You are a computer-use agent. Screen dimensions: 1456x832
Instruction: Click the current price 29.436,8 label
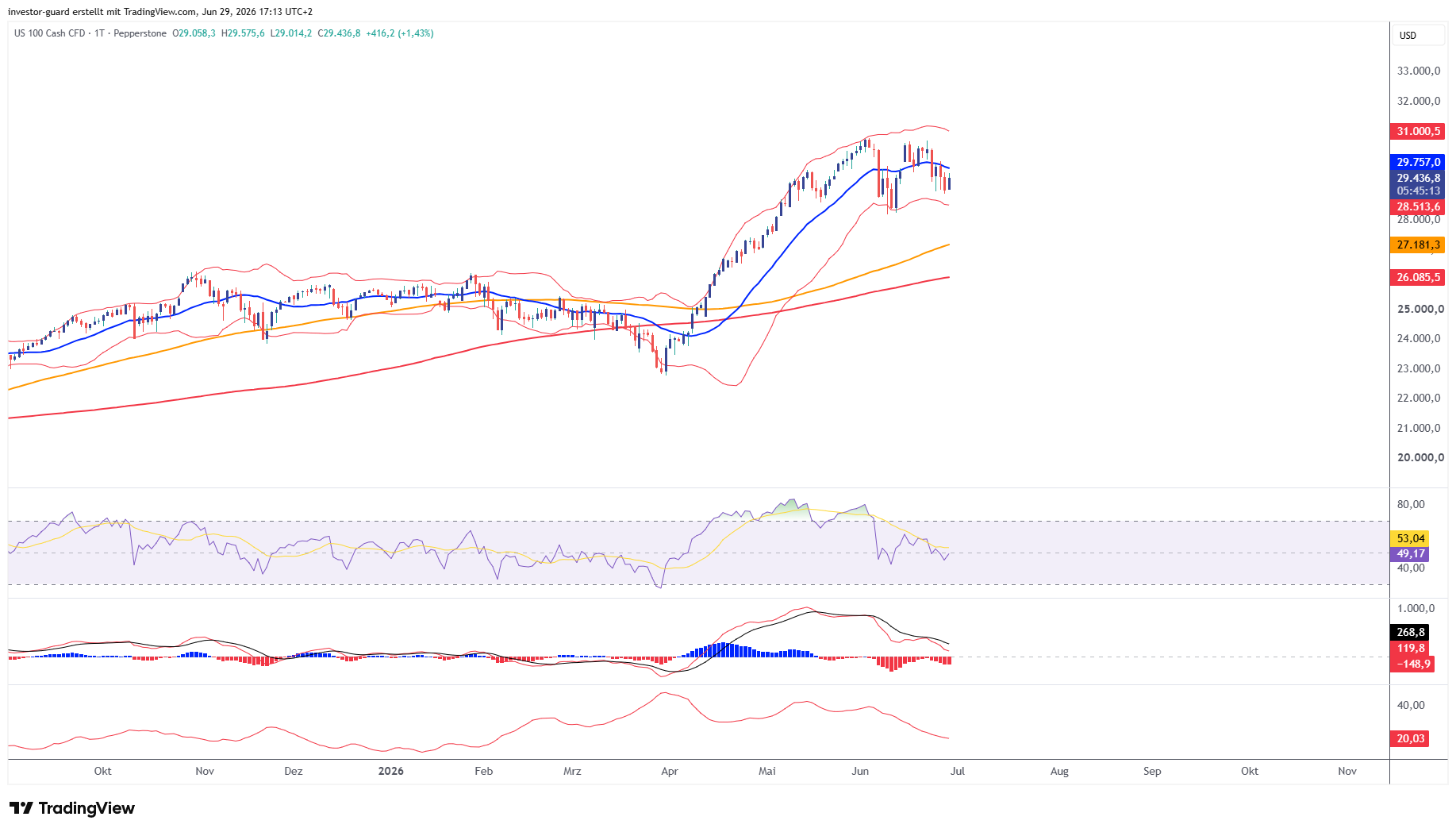(x=1418, y=178)
